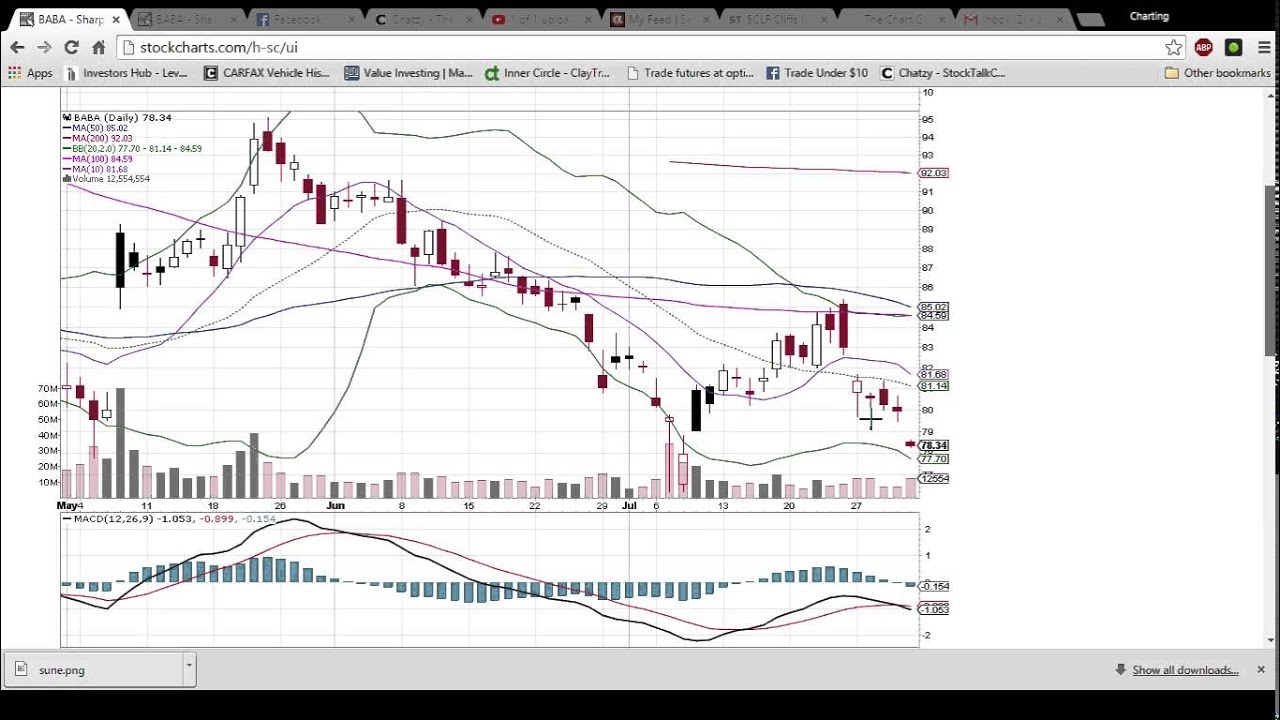Open the Trade Under $10 bookmark
The width and height of the screenshot is (1280, 720).
point(817,73)
